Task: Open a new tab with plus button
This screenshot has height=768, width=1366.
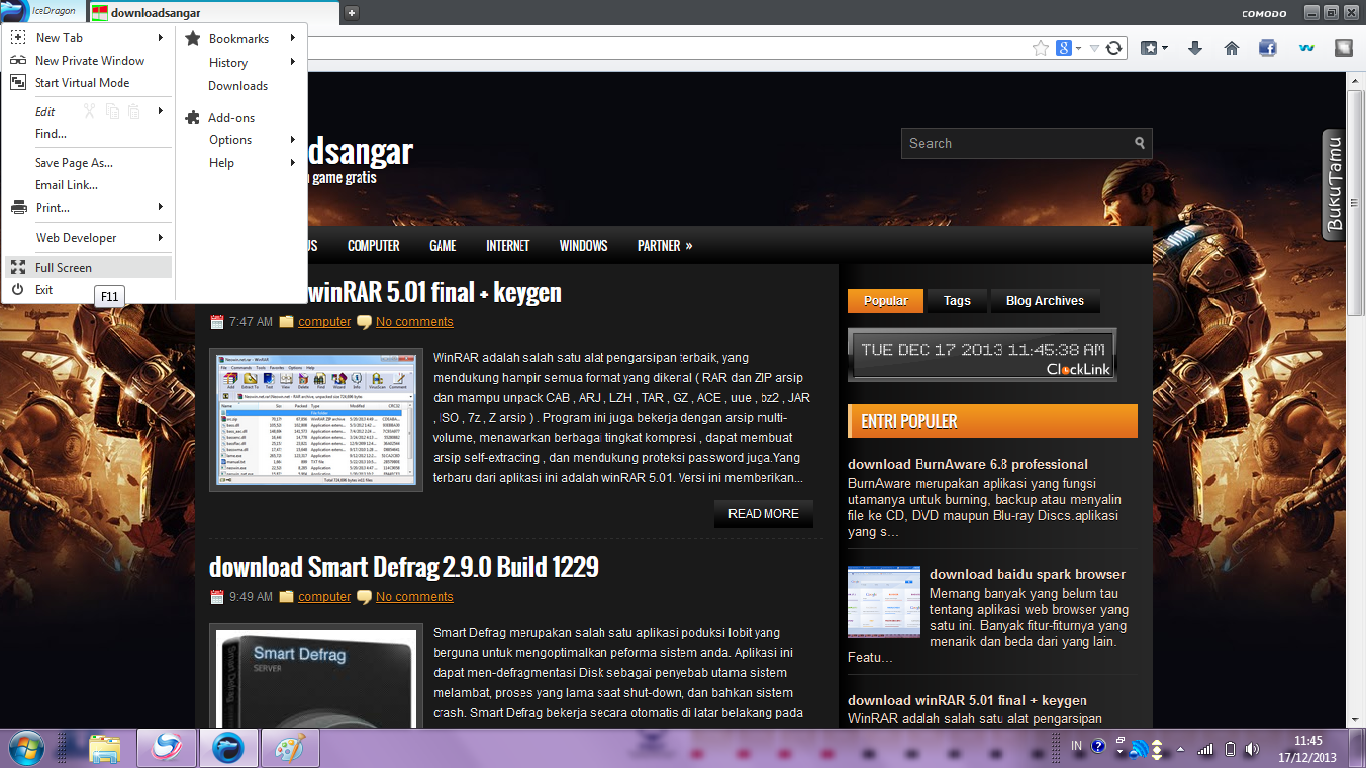Action: coord(352,13)
